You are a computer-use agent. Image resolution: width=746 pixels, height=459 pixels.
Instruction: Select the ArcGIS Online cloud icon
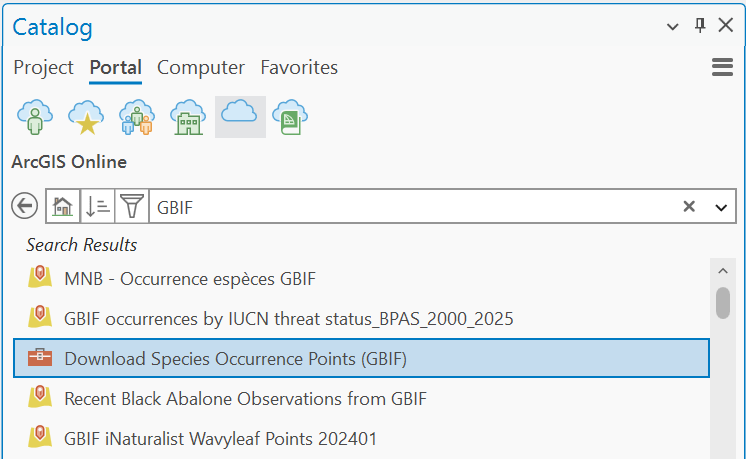pyautogui.click(x=239, y=117)
